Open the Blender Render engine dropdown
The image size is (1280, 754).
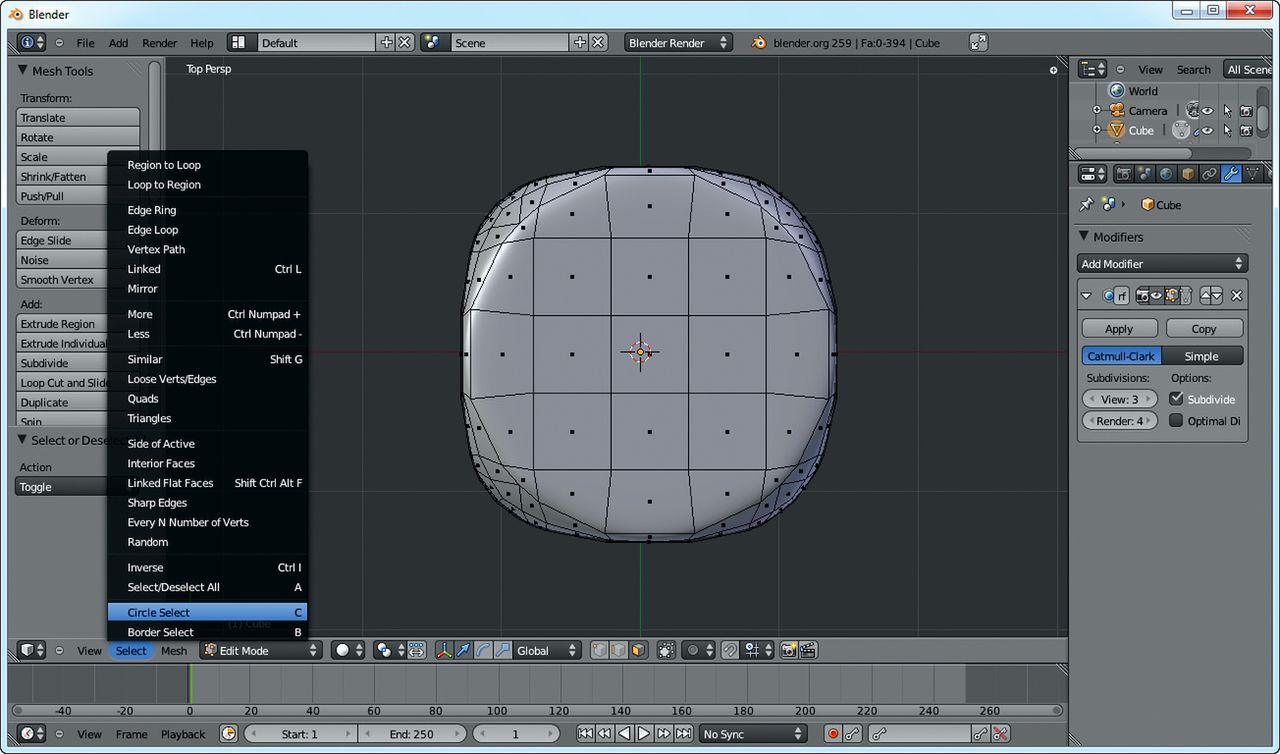point(678,43)
